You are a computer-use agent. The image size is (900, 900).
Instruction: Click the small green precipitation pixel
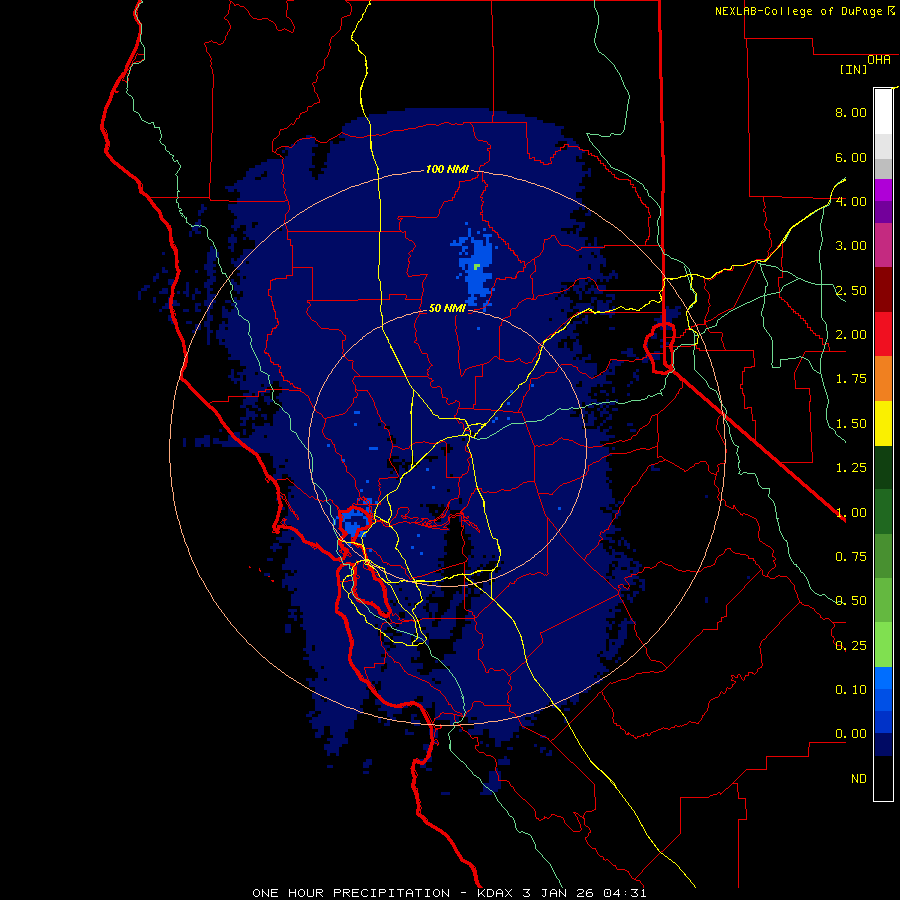point(477,266)
